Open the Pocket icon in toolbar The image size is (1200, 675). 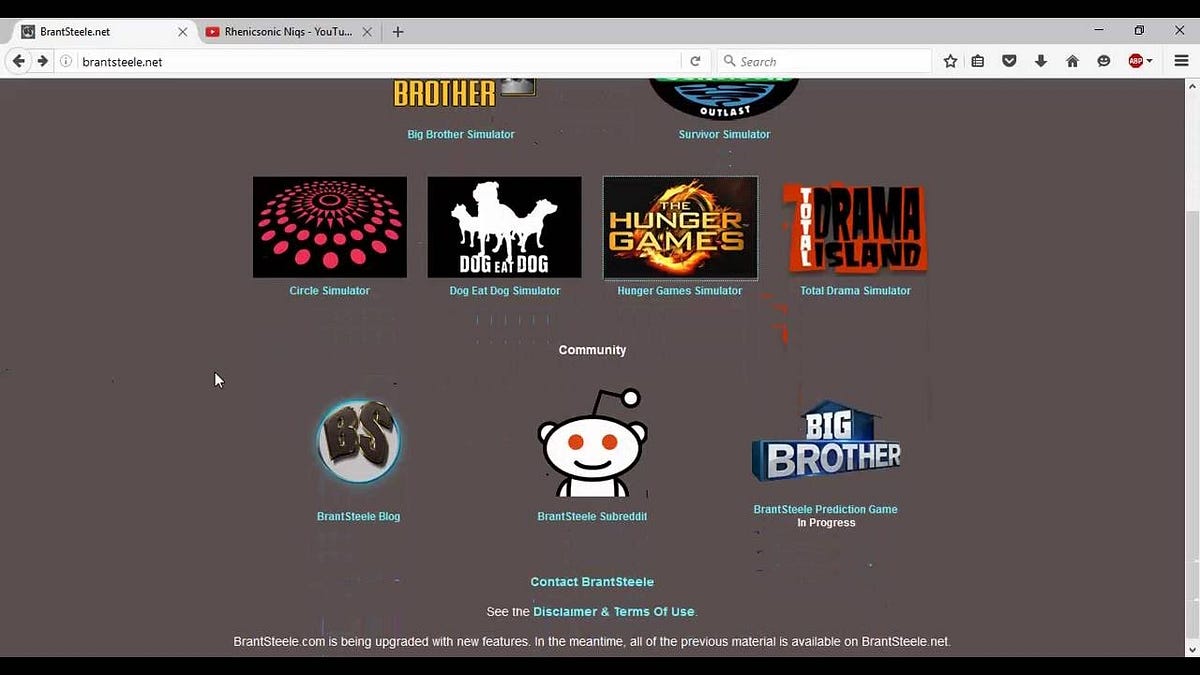pyautogui.click(x=1009, y=61)
